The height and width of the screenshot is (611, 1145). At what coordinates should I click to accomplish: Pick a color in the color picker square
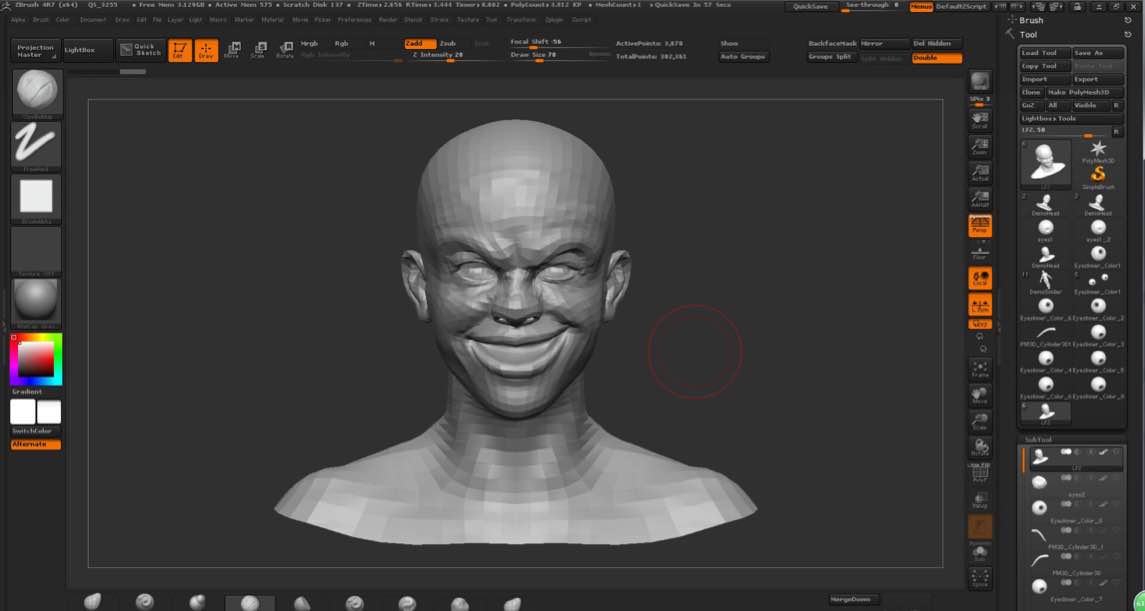36,359
